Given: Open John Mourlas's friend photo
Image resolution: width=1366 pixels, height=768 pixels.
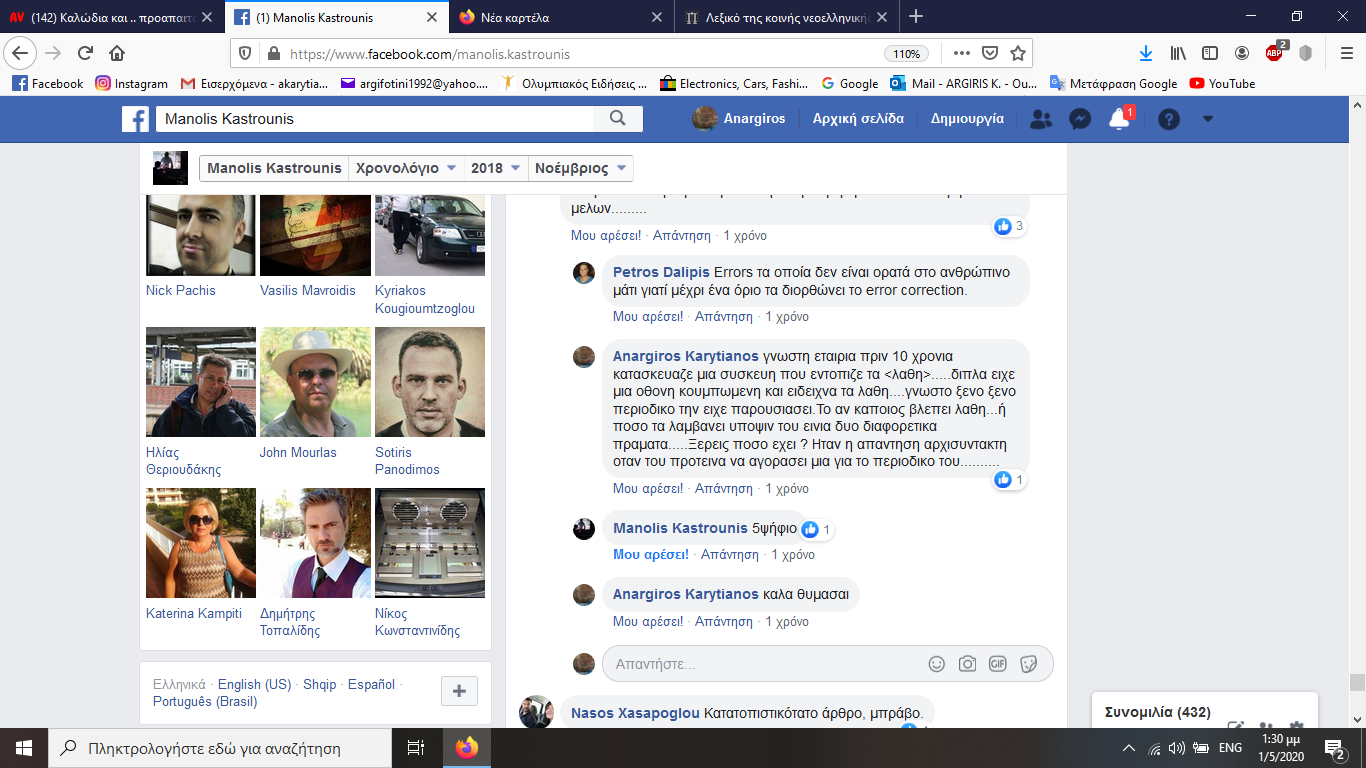Looking at the screenshot, I should [x=315, y=382].
